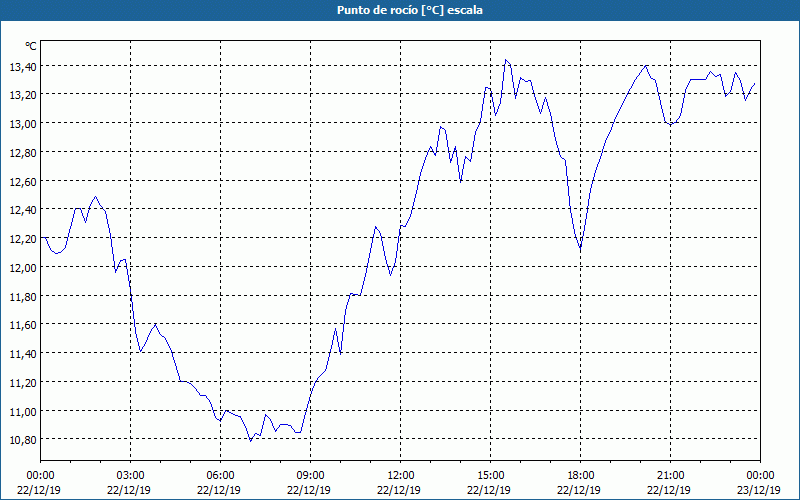The width and height of the screenshot is (800, 500).
Task: Select the 22/12/19 date under 18:00
Action: pyautogui.click(x=580, y=490)
